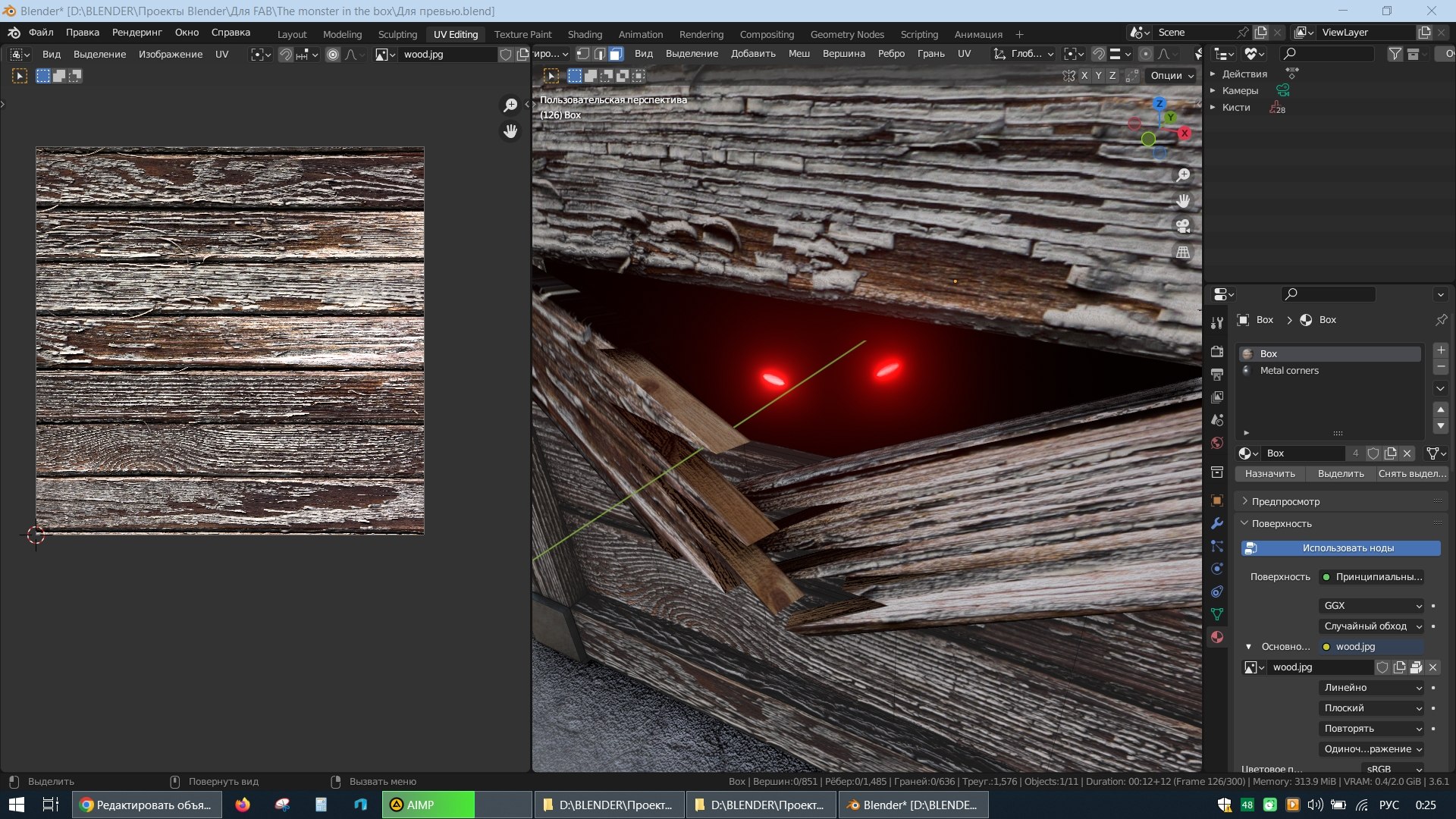This screenshot has width=1456, height=819.
Task: Open the Повторять extension dropdown
Action: click(1372, 729)
